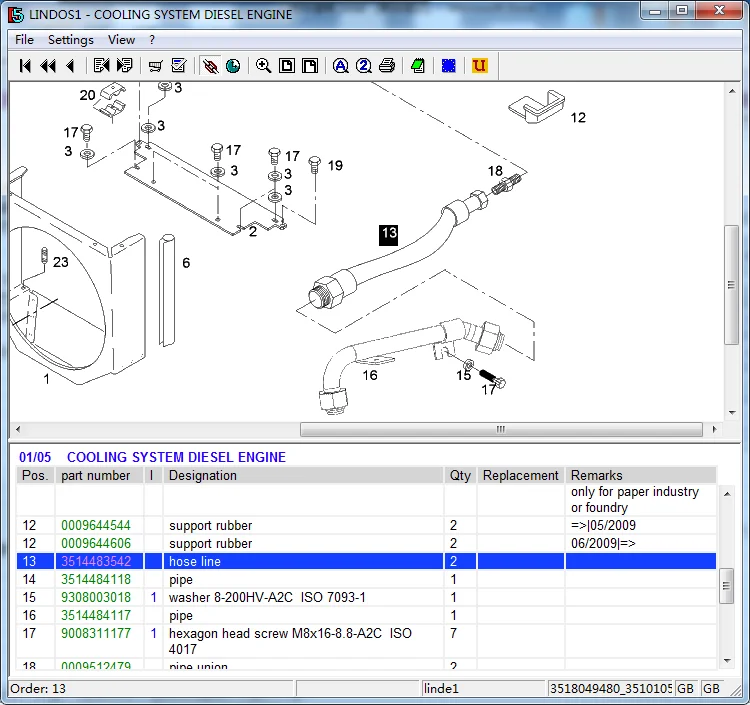The height and width of the screenshot is (705, 750).
Task: Go to the first page icon
Action: (25, 66)
